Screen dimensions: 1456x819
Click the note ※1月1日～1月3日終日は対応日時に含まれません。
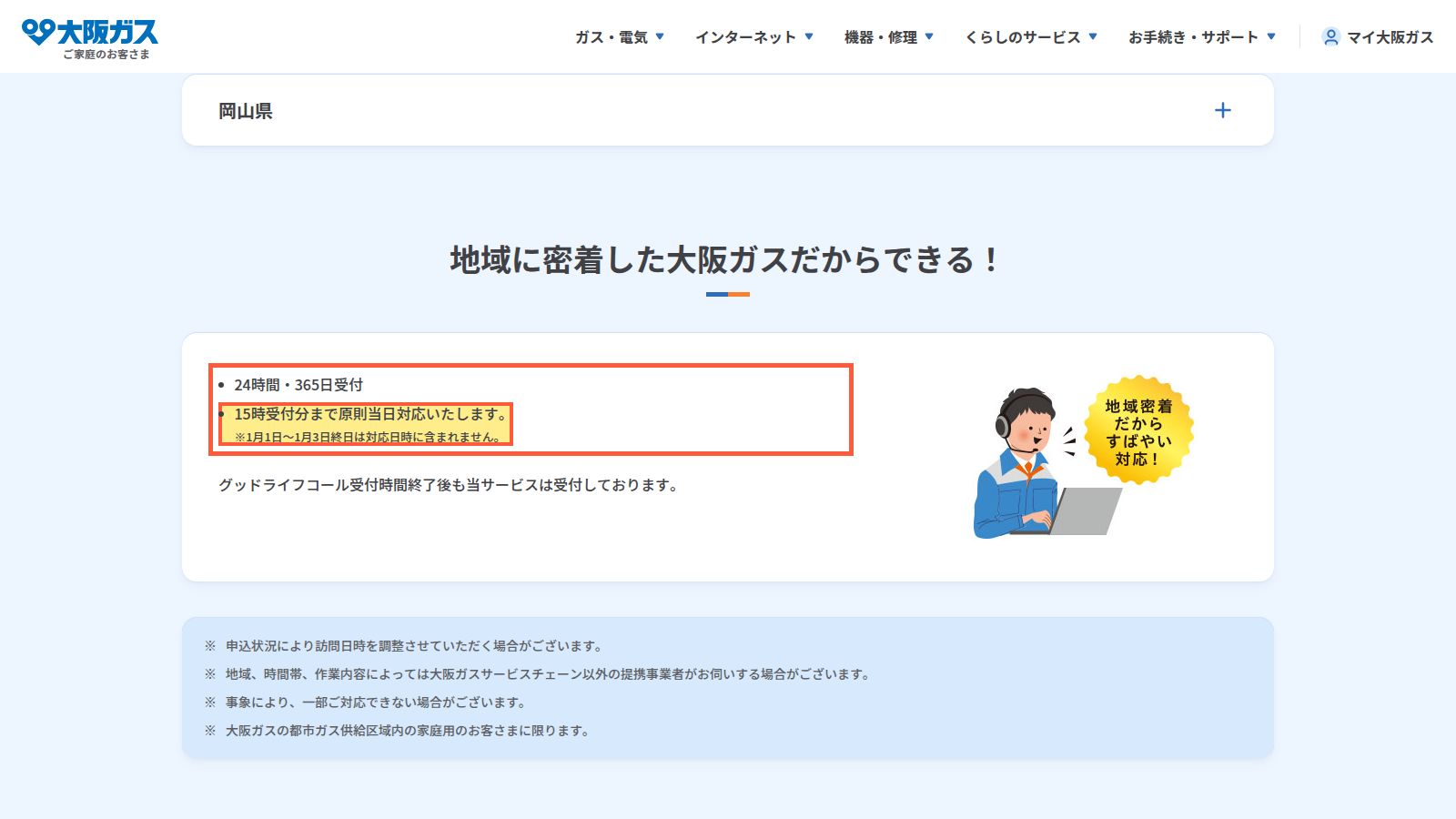[369, 437]
